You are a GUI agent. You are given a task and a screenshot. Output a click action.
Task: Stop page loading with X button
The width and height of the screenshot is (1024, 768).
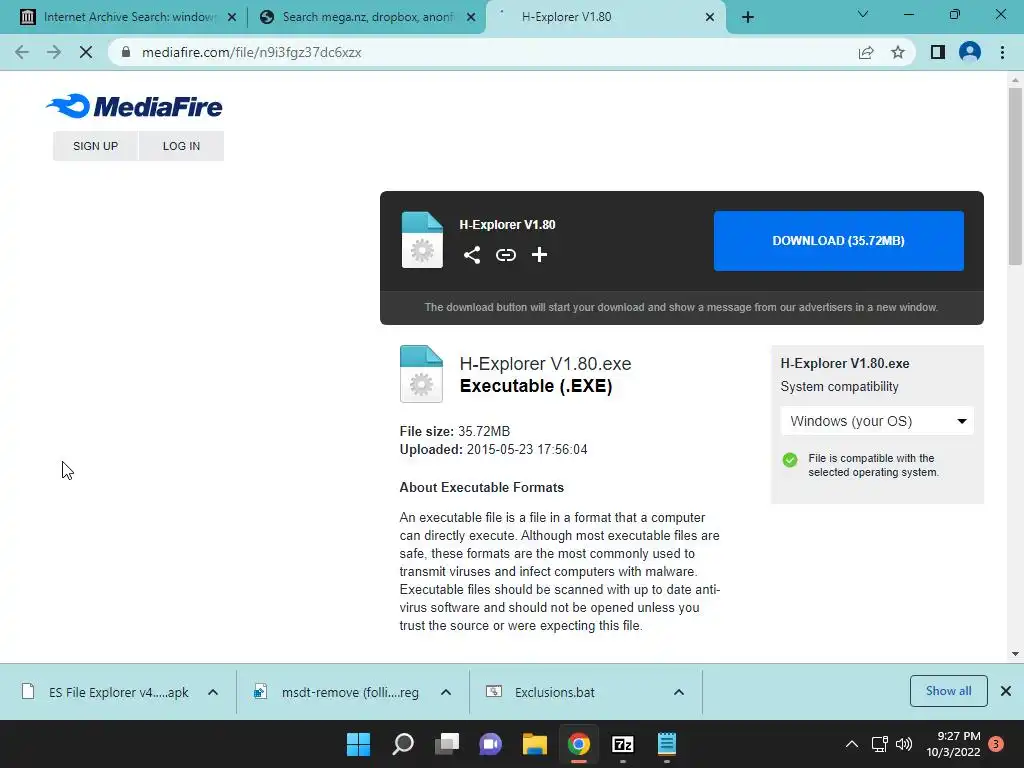[x=86, y=52]
